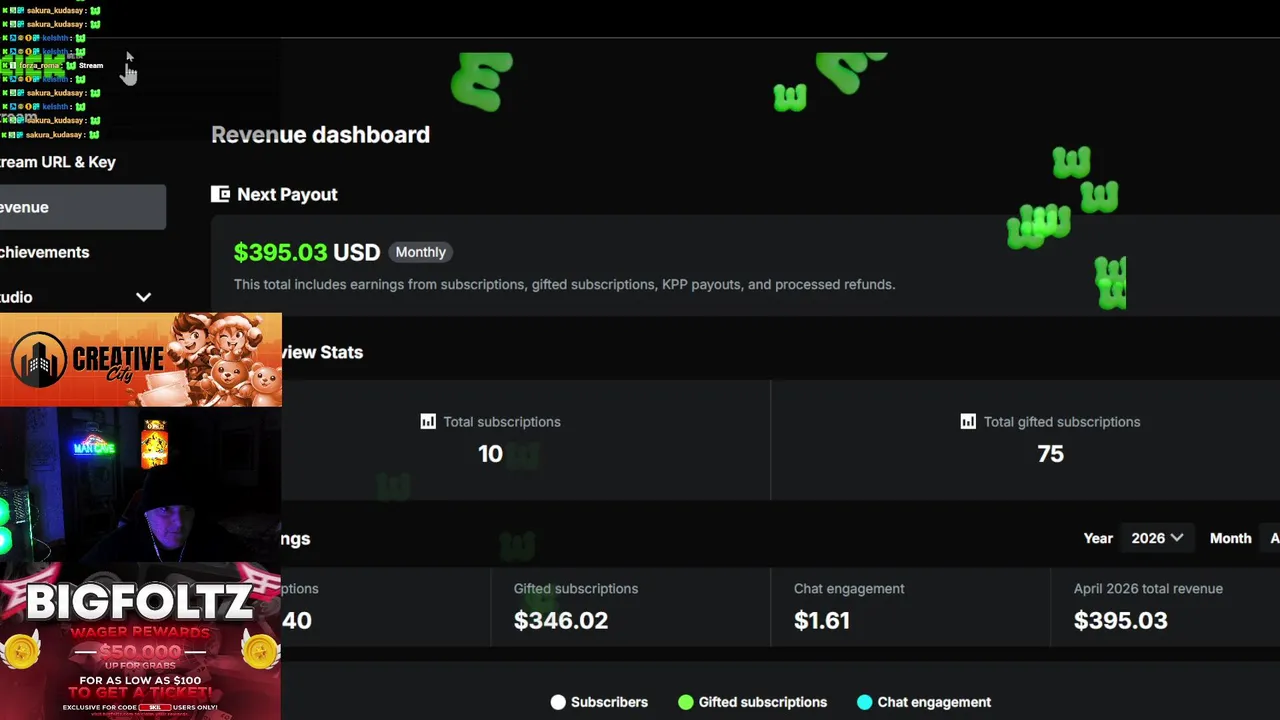
Task: Open the Year 2026 dropdown
Action: (x=1157, y=538)
